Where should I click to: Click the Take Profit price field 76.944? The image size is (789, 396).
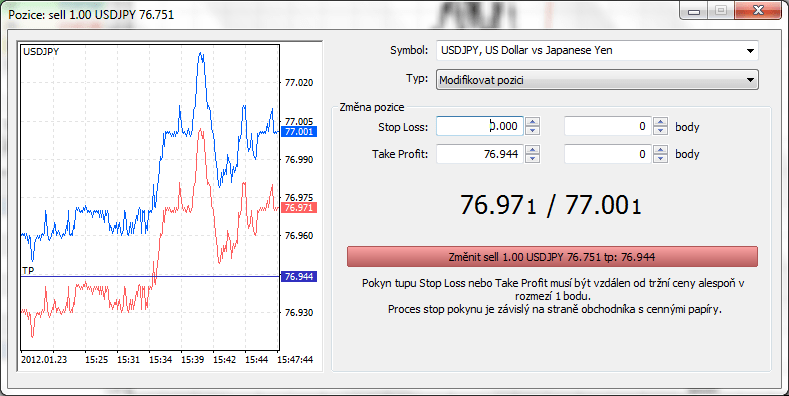pyautogui.click(x=480, y=154)
